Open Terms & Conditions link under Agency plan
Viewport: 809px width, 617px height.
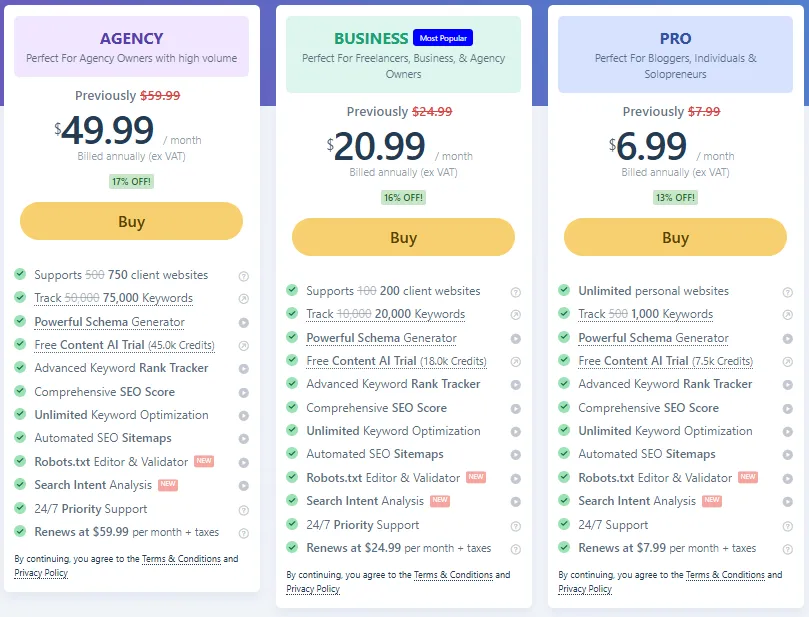(183, 560)
